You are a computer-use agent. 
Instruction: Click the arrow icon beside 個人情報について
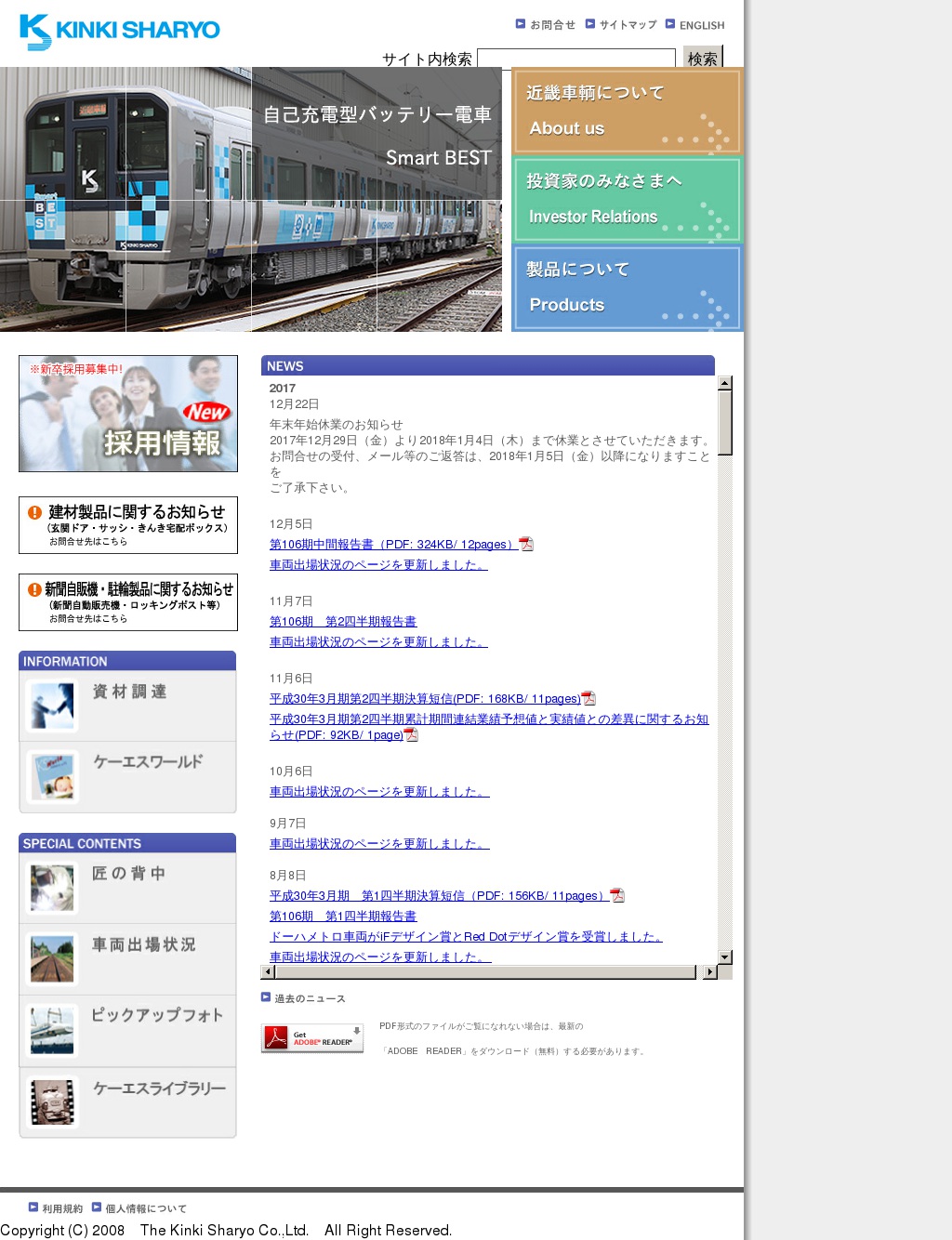coord(96,1207)
